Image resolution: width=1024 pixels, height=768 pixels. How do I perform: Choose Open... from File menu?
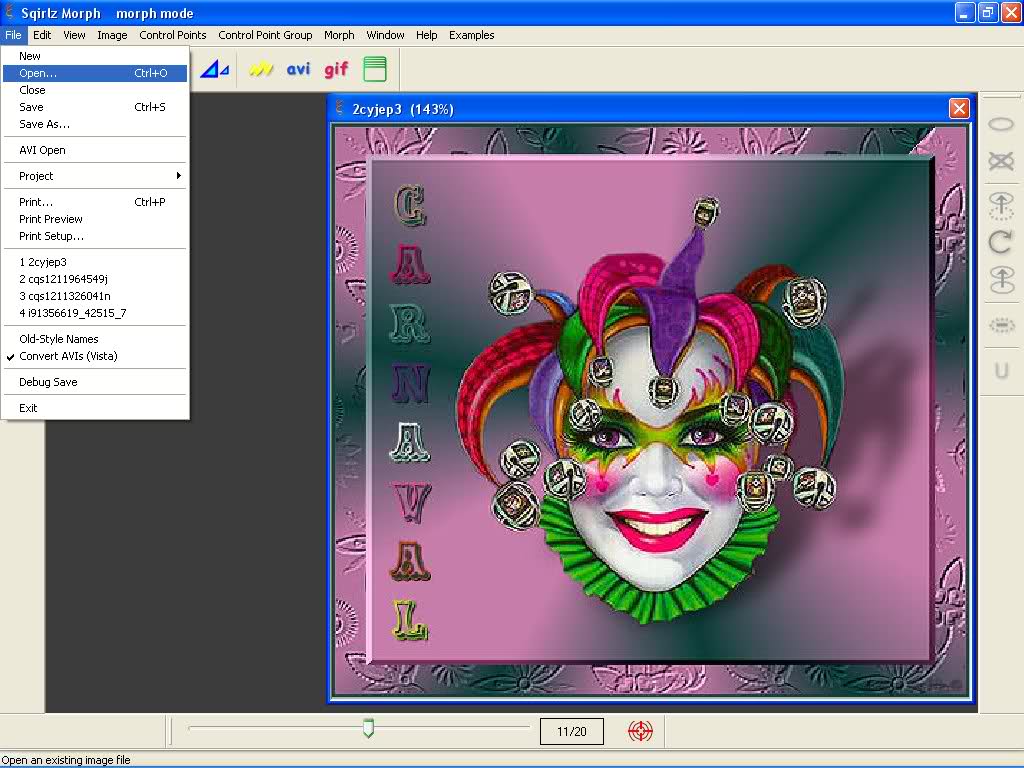click(x=95, y=73)
